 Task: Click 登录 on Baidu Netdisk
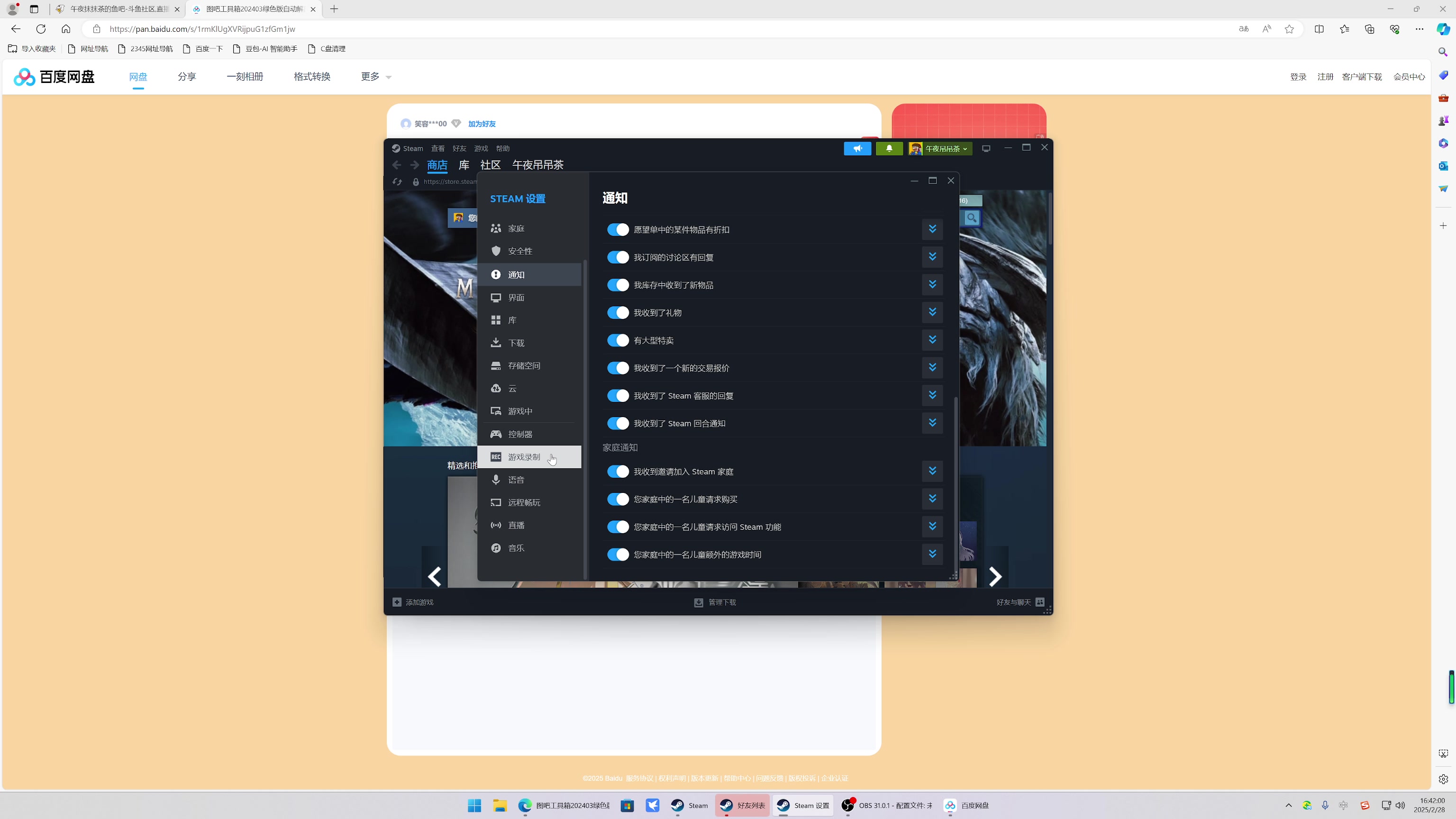point(1298,77)
